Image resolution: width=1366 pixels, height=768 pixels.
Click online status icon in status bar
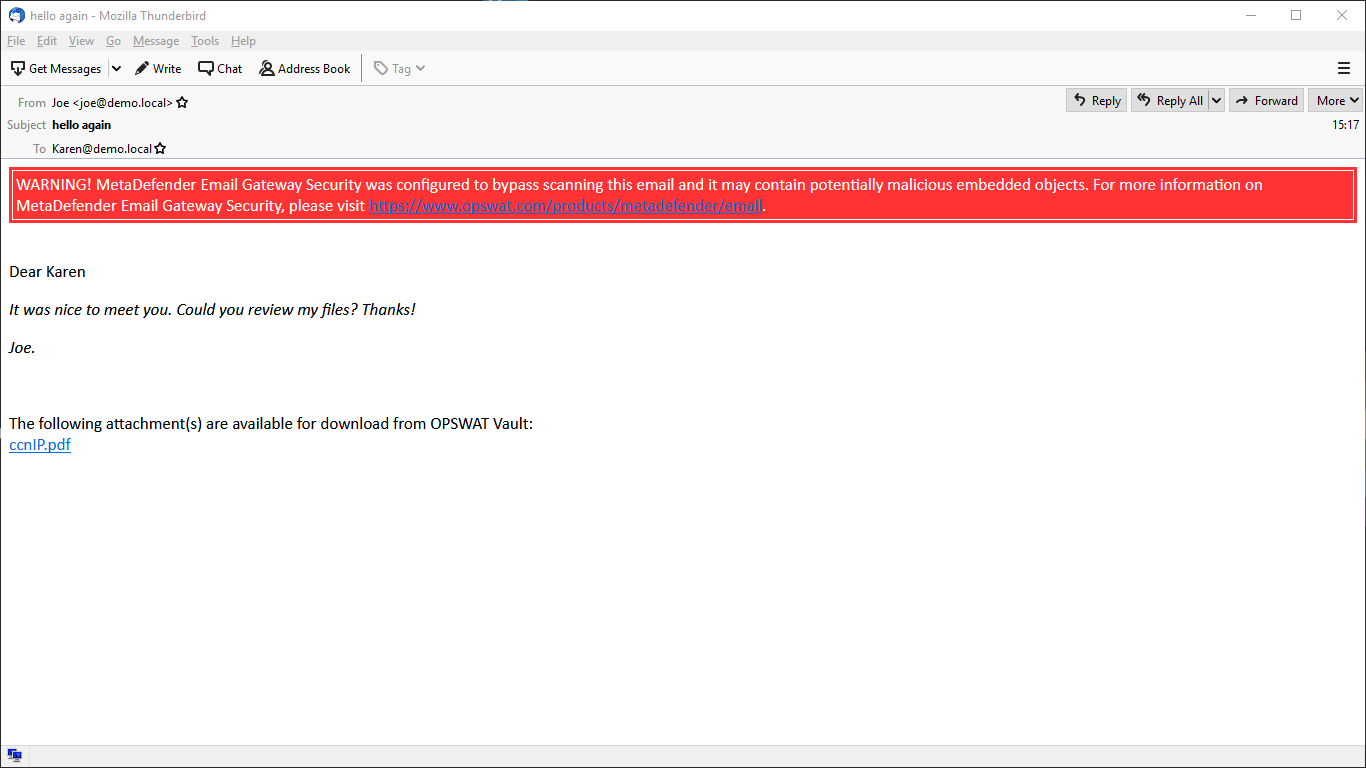pyautogui.click(x=14, y=756)
